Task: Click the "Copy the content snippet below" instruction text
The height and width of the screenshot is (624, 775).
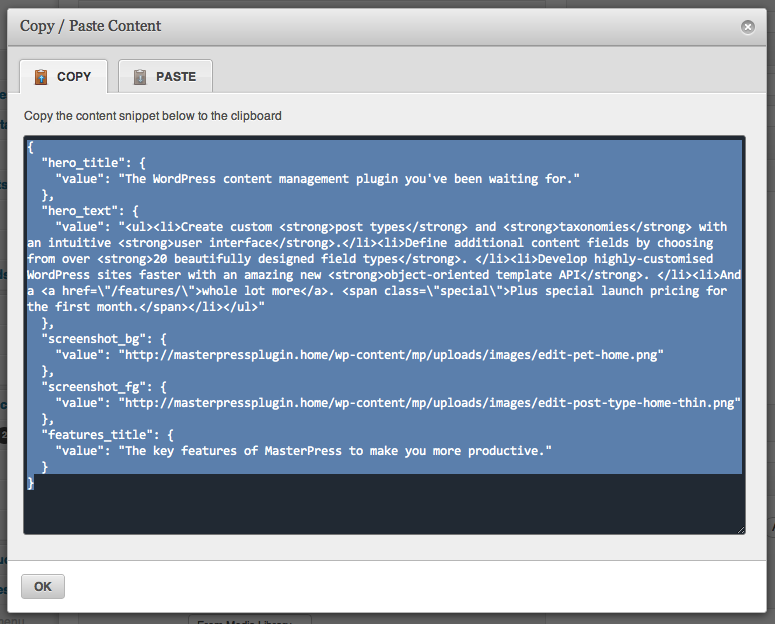Action: point(153,116)
